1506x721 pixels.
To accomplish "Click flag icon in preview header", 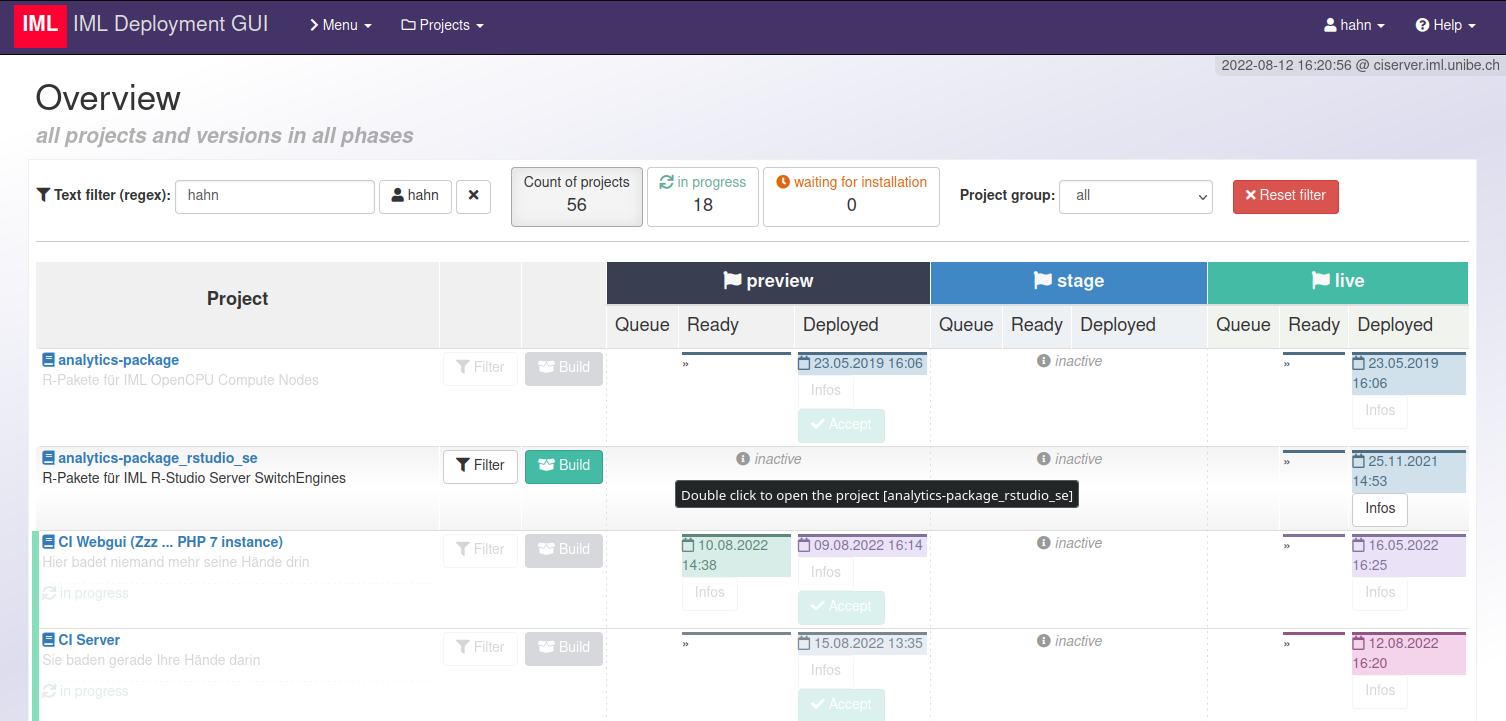I will pos(732,281).
